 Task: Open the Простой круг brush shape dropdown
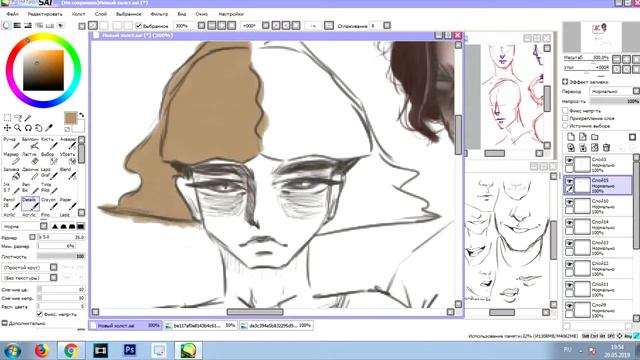[x=30, y=267]
